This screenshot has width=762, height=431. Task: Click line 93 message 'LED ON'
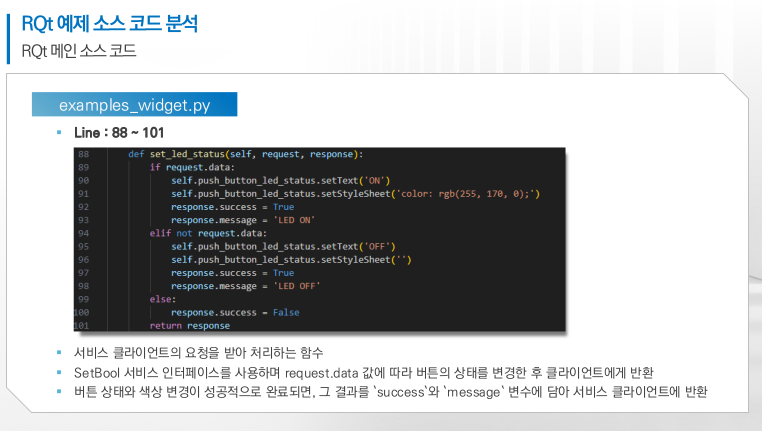(243, 220)
